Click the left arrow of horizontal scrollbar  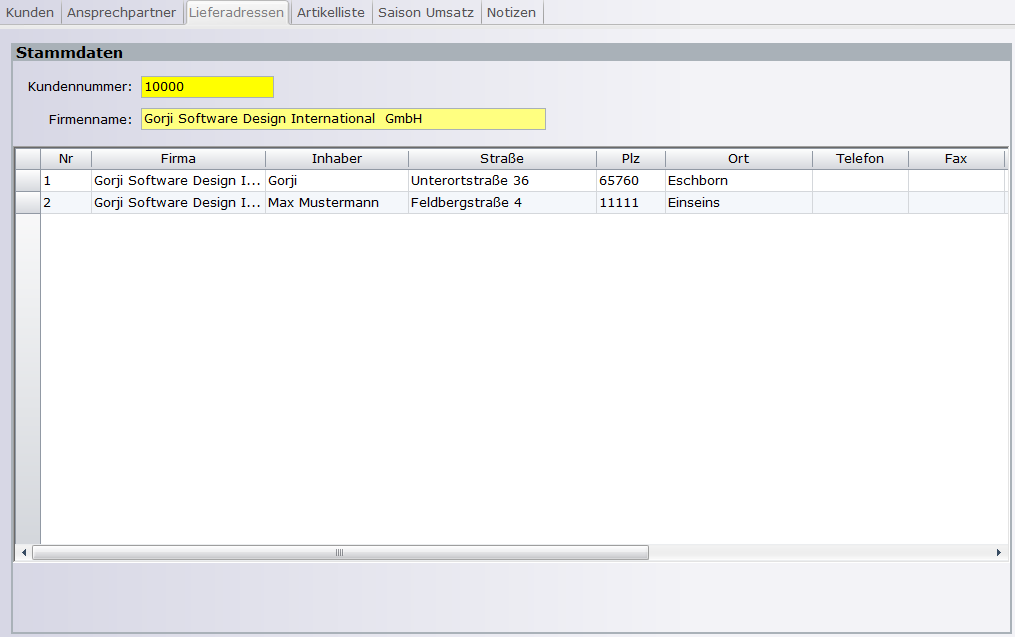pos(24,553)
